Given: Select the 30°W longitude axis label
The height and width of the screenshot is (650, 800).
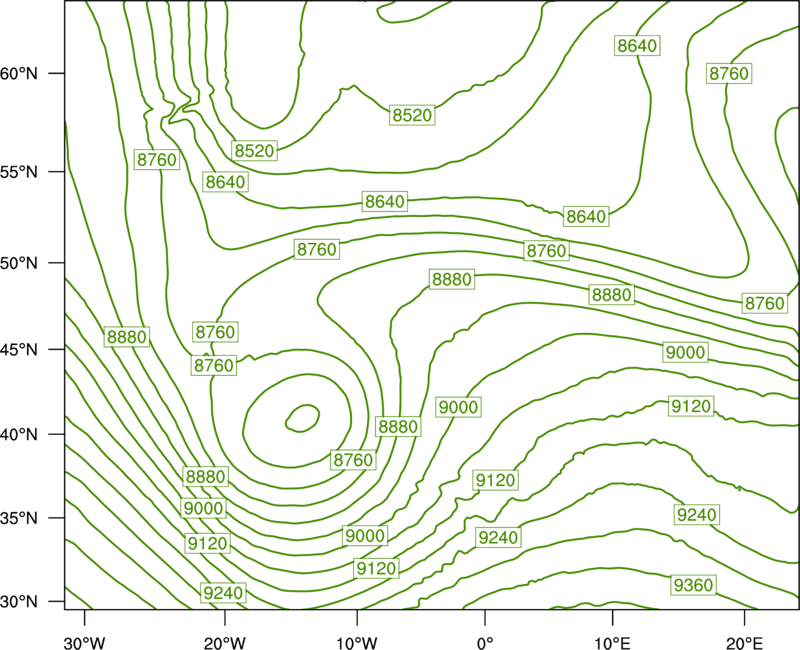Looking at the screenshot, I should 85,643.
